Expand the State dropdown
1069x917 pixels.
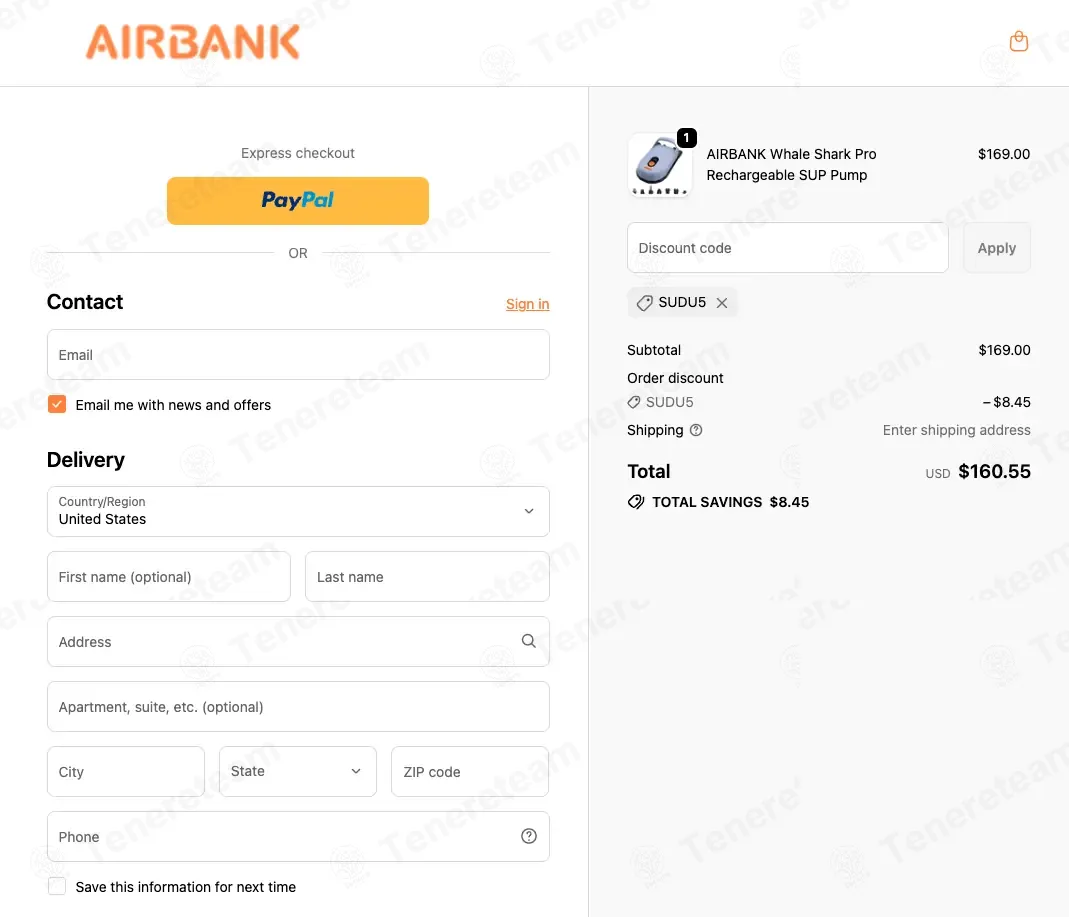[297, 771]
